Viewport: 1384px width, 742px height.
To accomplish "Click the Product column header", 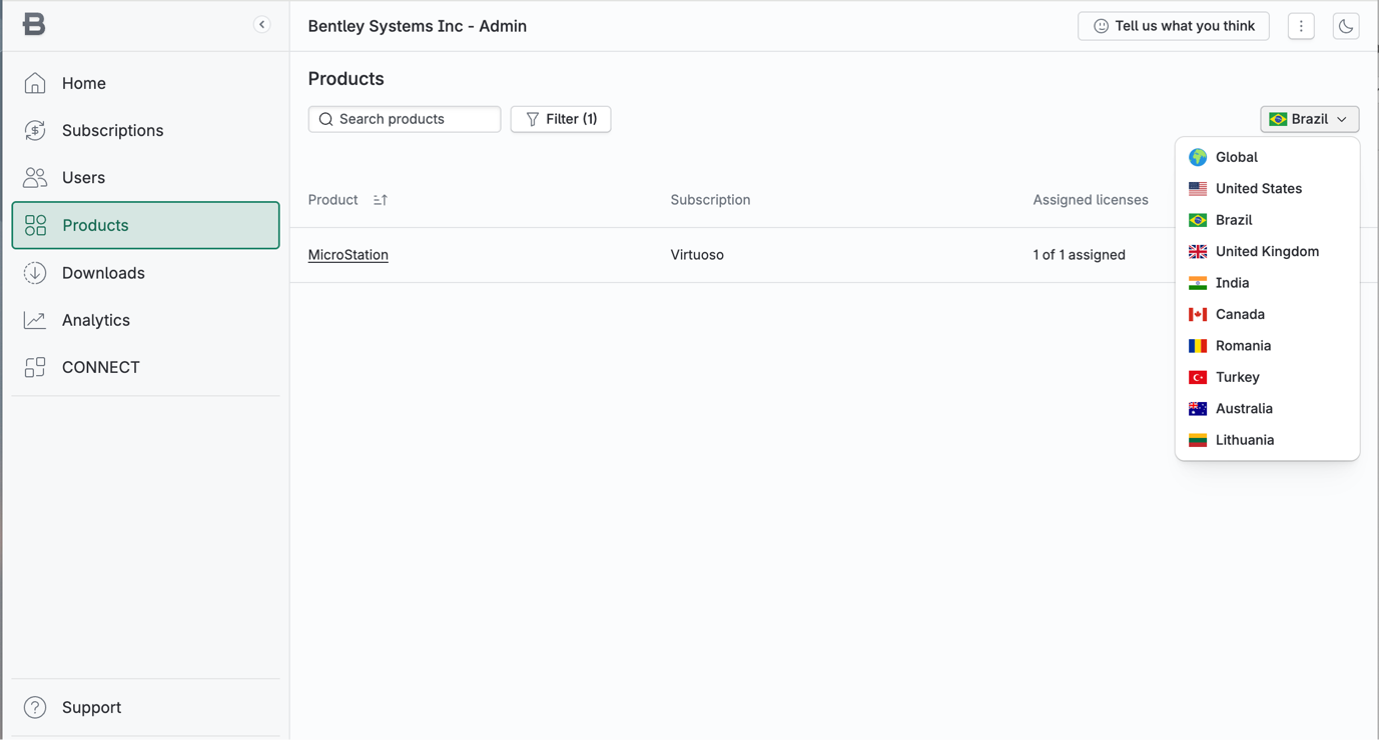I will (333, 200).
